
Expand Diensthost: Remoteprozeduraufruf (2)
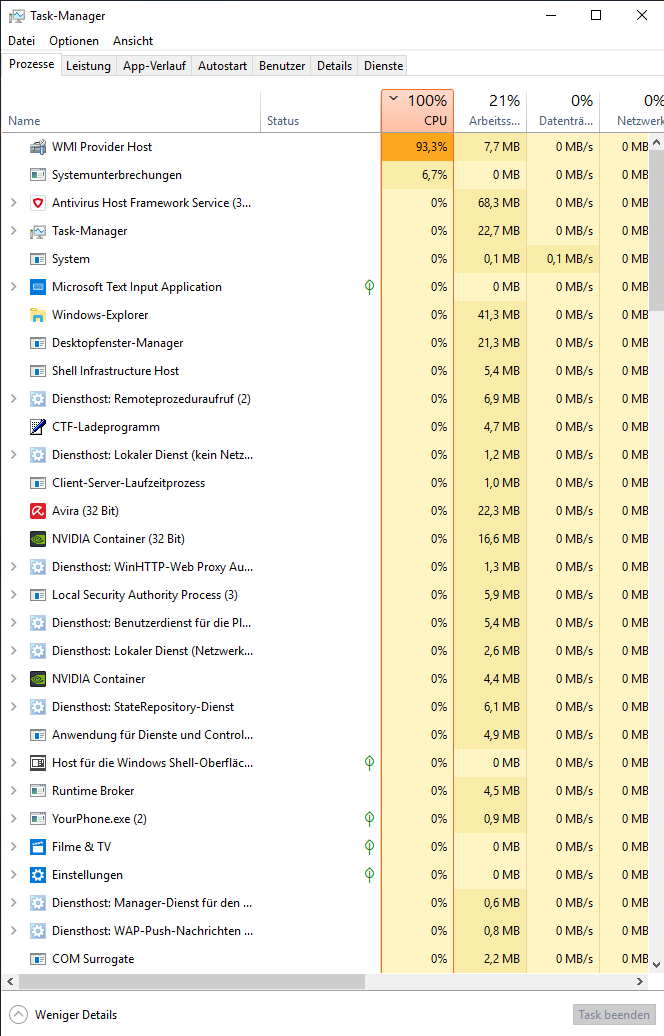(14, 398)
